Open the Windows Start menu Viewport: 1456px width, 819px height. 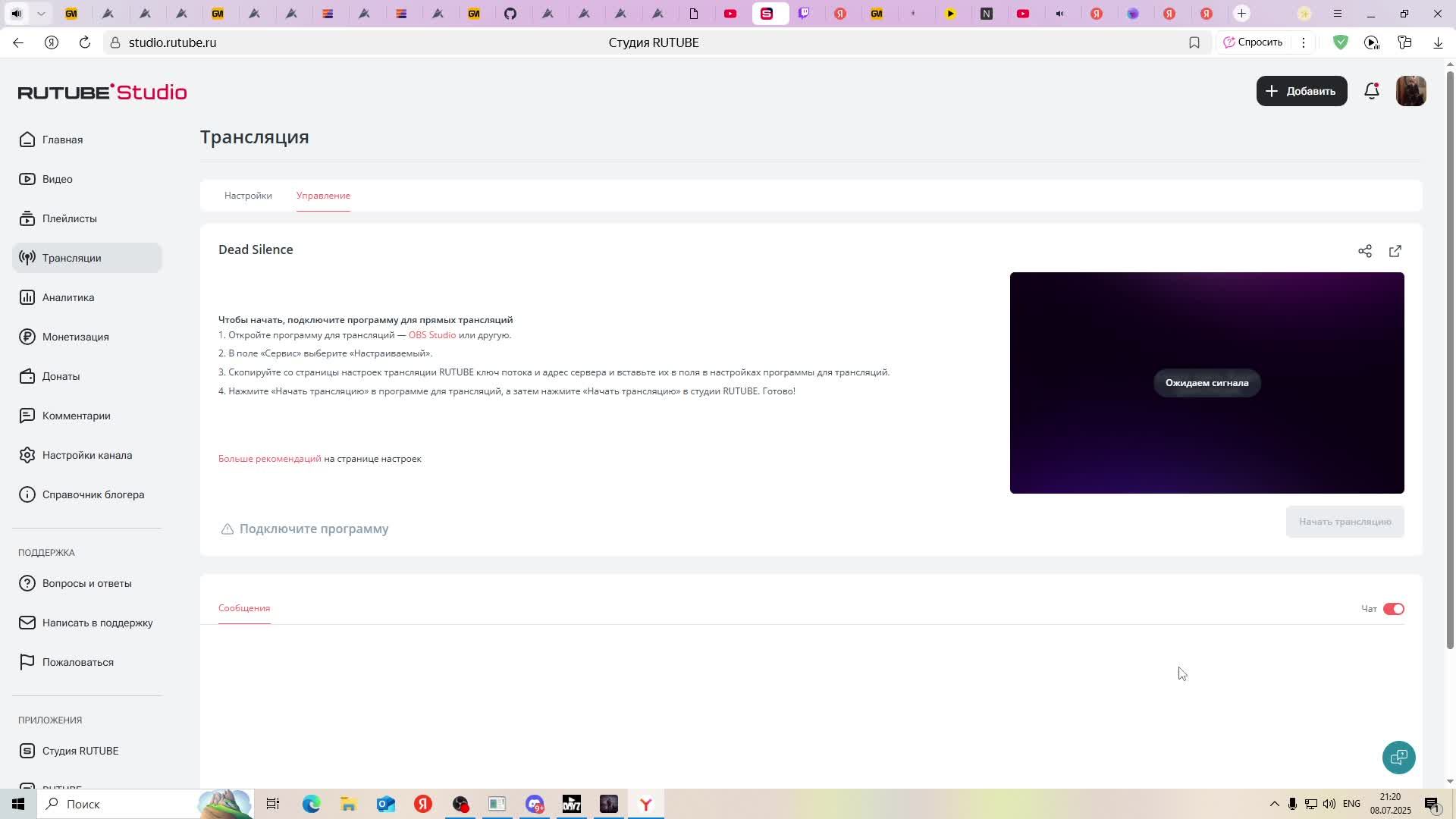point(18,804)
